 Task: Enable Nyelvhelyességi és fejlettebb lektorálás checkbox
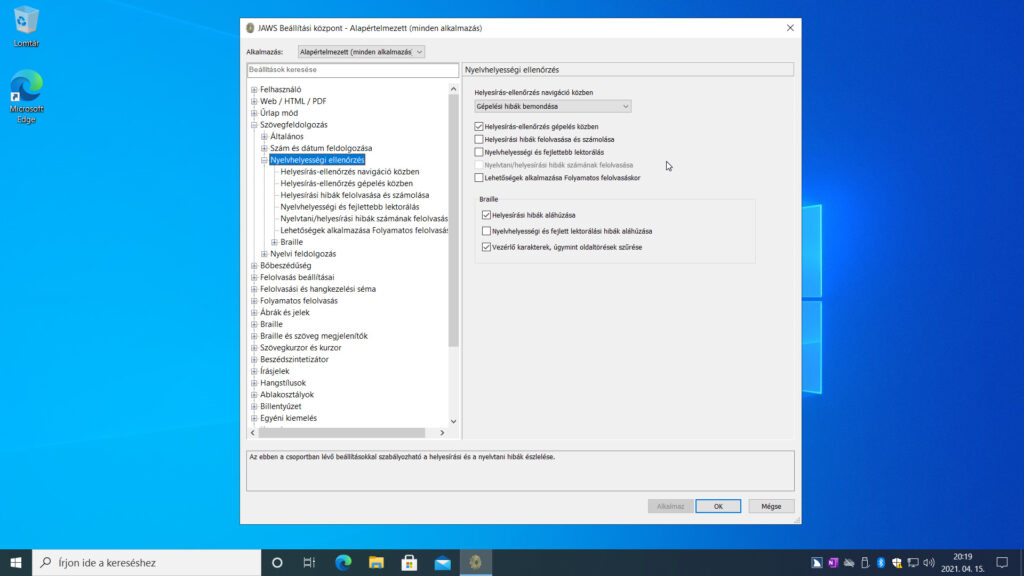tap(479, 152)
